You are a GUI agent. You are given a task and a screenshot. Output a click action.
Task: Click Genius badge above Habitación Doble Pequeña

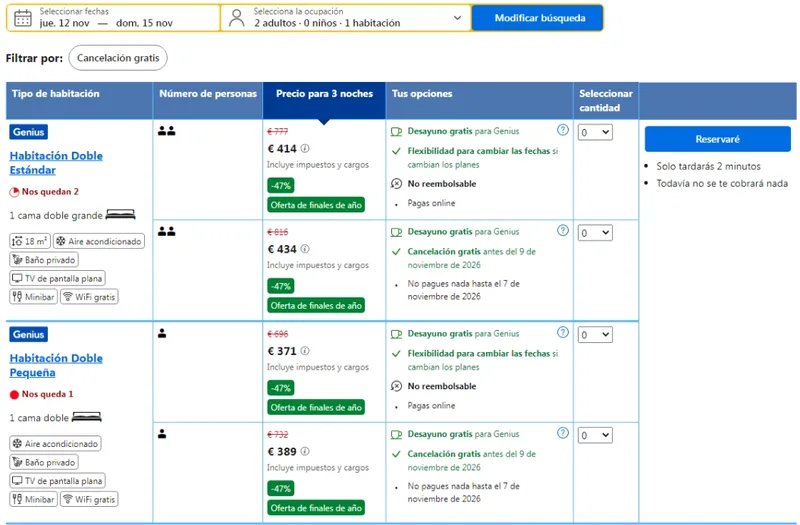[x=29, y=335]
